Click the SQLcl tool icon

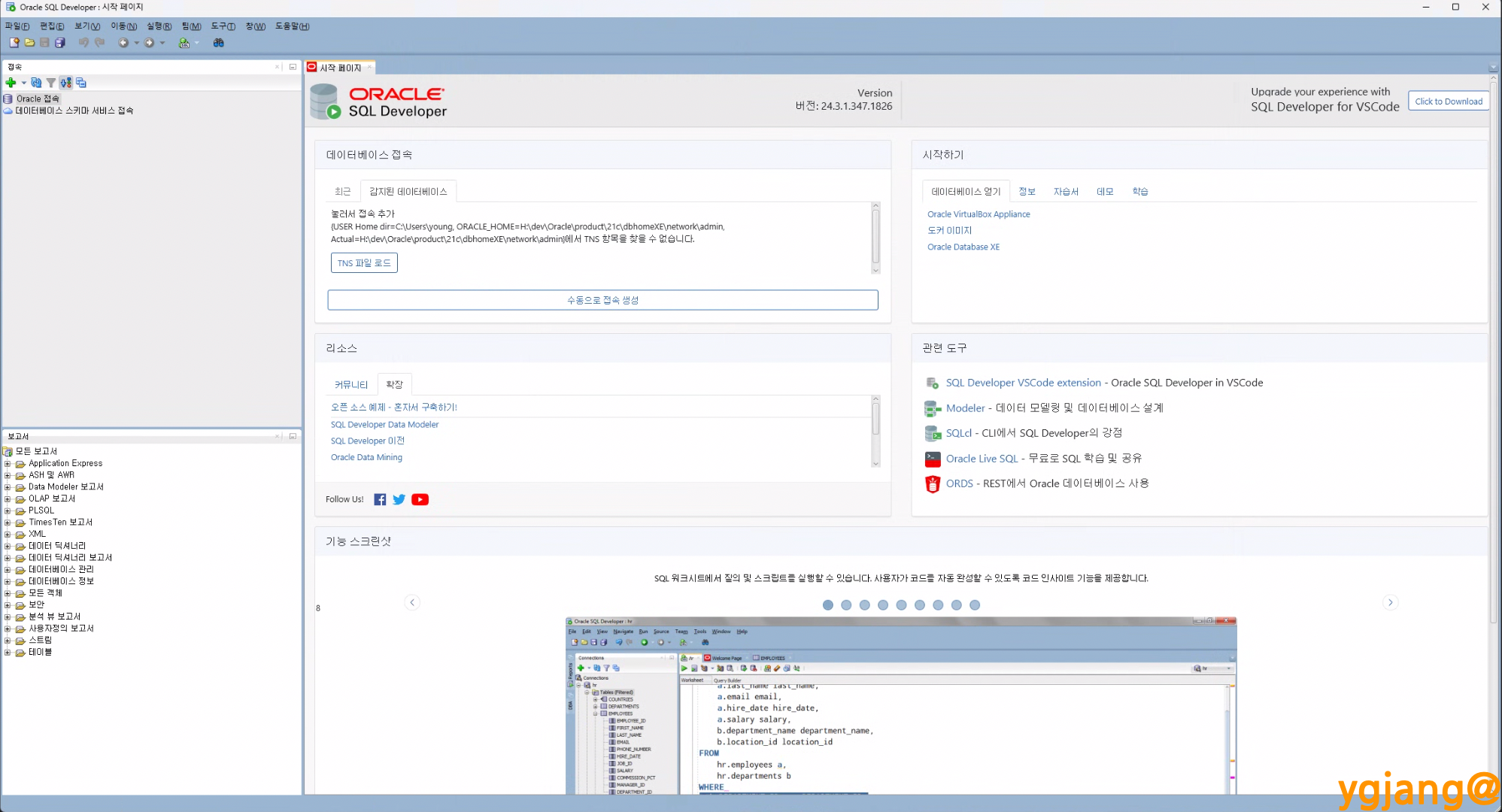pos(933,434)
